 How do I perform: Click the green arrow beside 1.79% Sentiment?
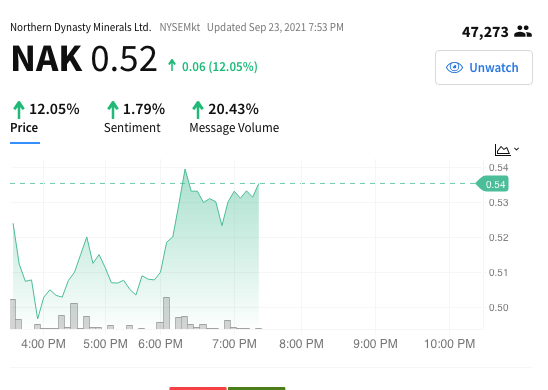[113, 110]
